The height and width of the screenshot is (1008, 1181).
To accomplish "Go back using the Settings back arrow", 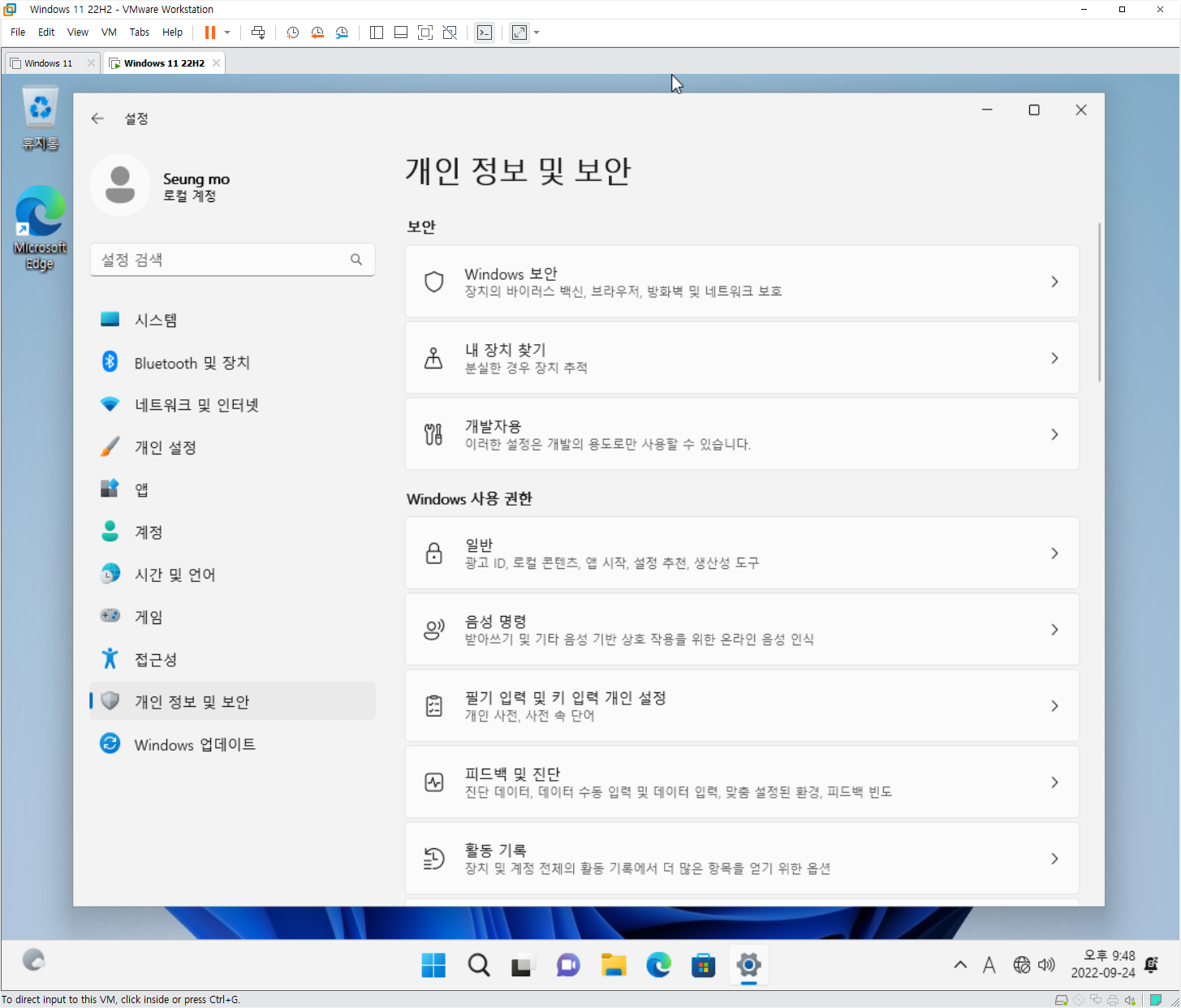I will 97,118.
